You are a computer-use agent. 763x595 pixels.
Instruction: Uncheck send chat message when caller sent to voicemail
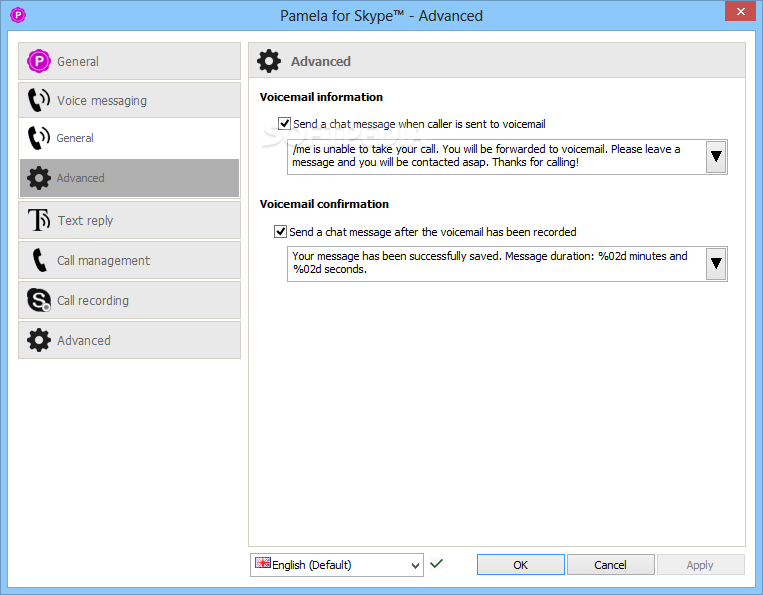coord(284,124)
